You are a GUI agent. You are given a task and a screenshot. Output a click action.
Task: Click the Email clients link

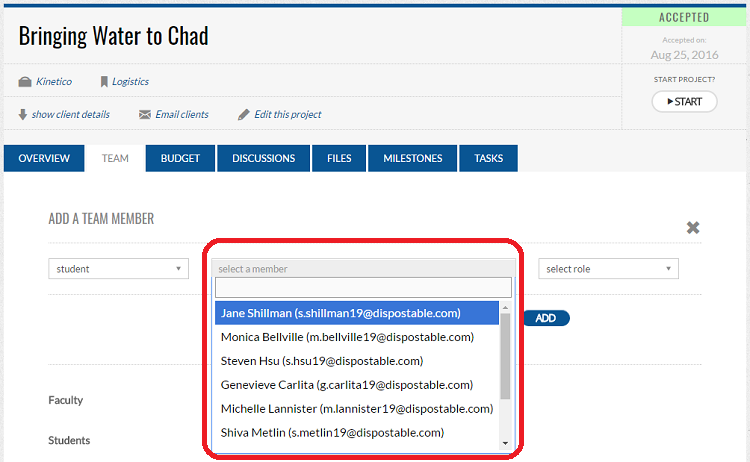[x=182, y=114]
